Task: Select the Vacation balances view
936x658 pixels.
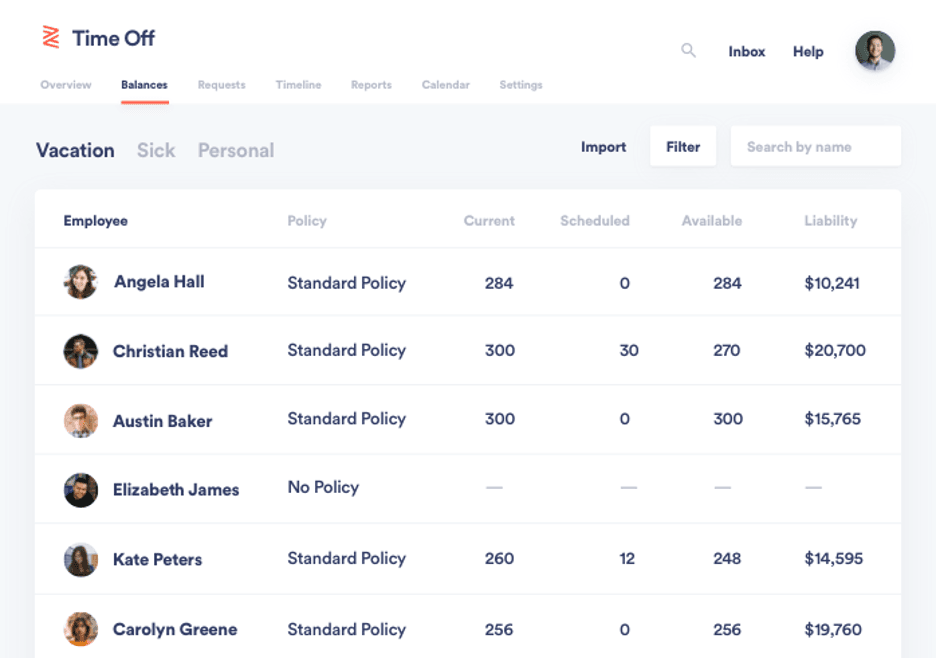Action: 75,150
